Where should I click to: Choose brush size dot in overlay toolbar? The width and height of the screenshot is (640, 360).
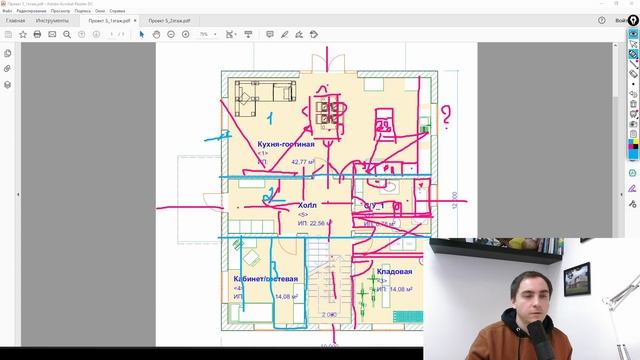[x=633, y=84]
